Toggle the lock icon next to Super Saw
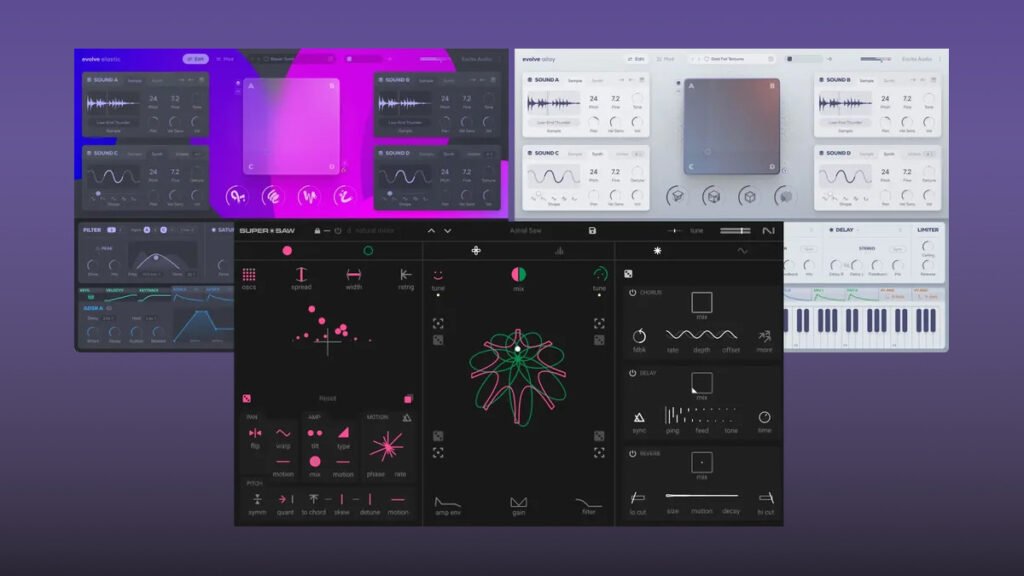This screenshot has height=576, width=1024. point(317,231)
